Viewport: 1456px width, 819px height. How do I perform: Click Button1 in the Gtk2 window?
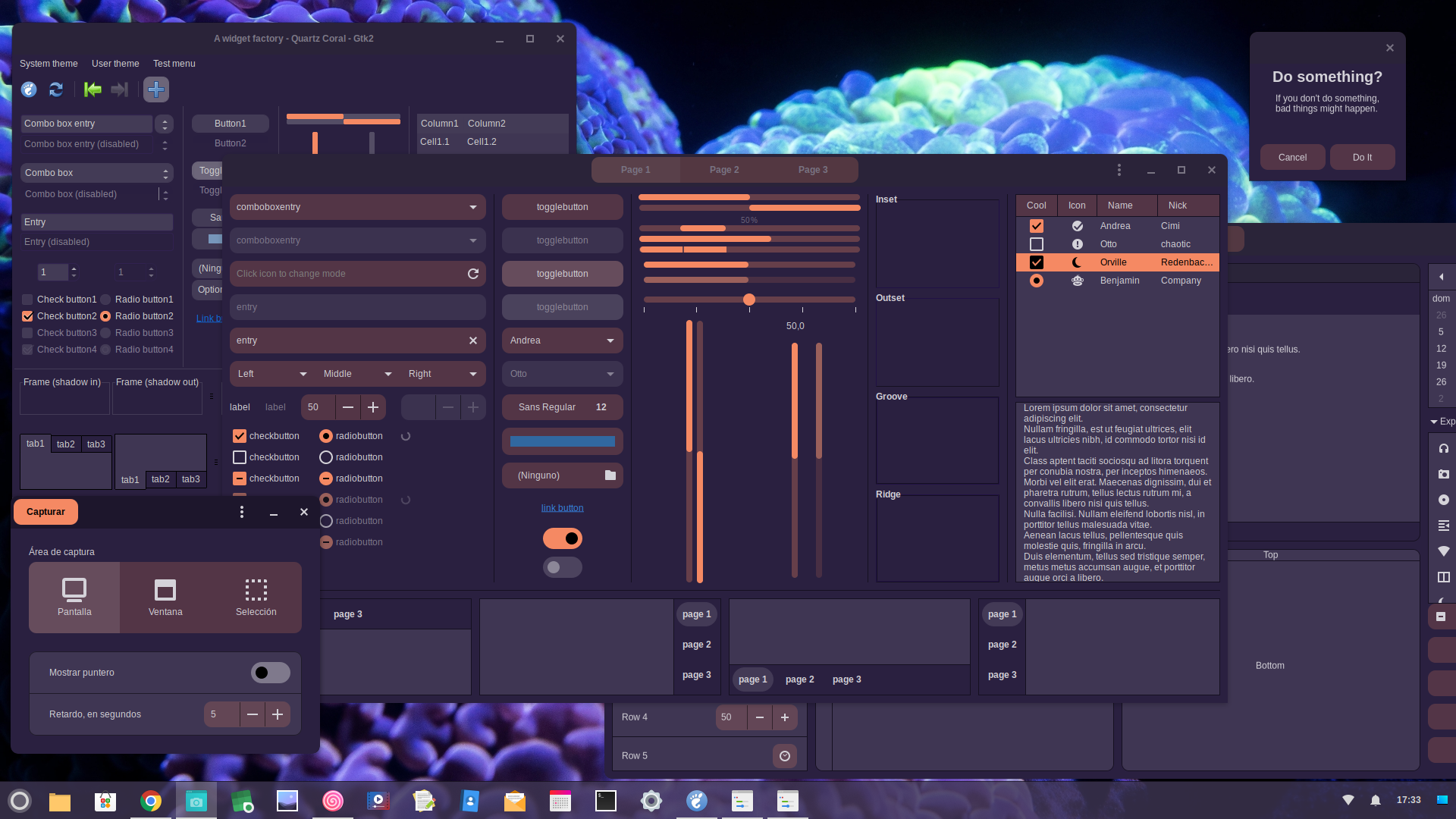231,124
